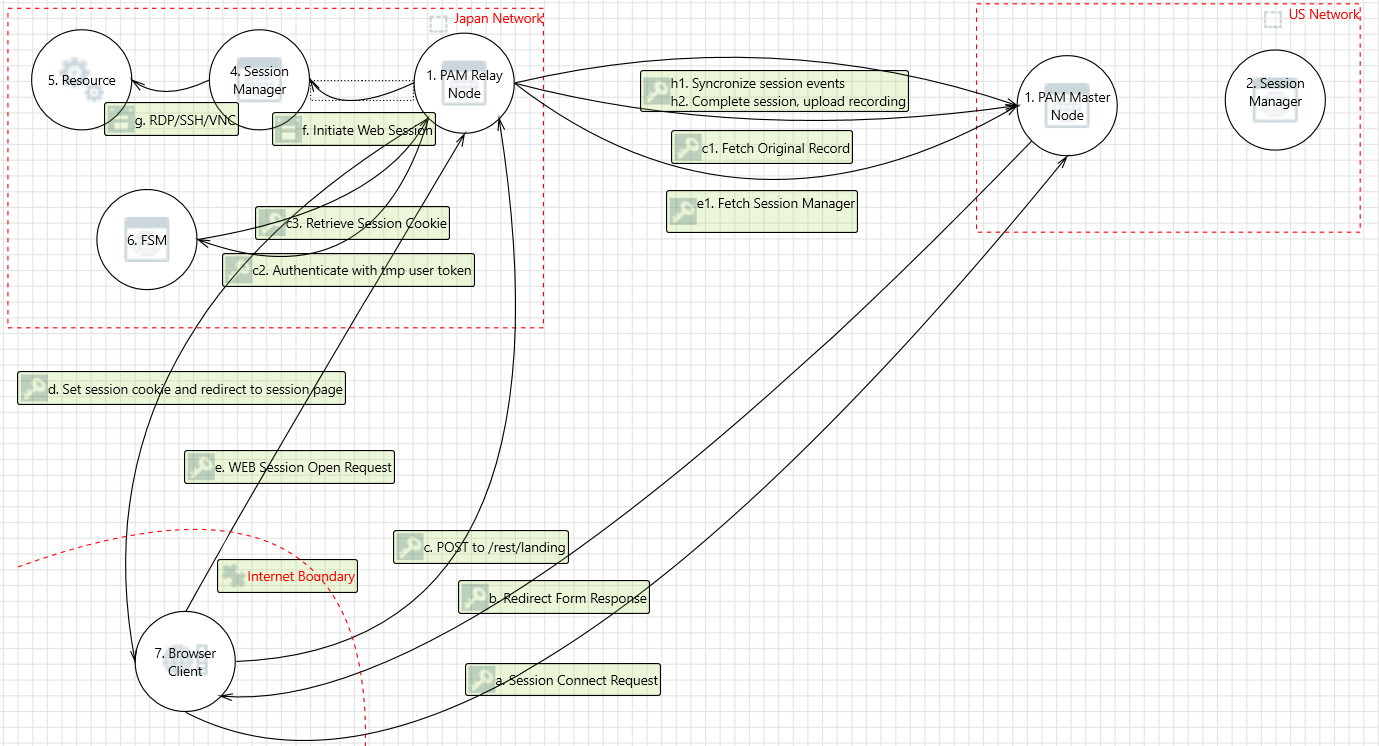Click the magnifier icon on WEB Session Open Request
This screenshot has width=1379, height=746.
pyautogui.click(x=203, y=466)
